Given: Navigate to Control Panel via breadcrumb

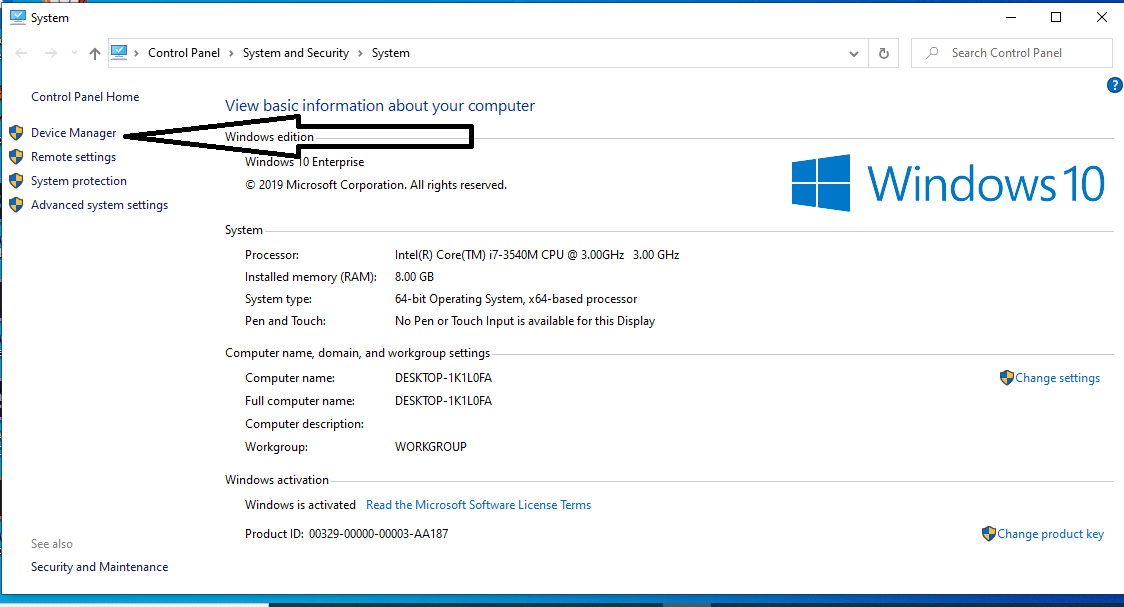Looking at the screenshot, I should (184, 52).
